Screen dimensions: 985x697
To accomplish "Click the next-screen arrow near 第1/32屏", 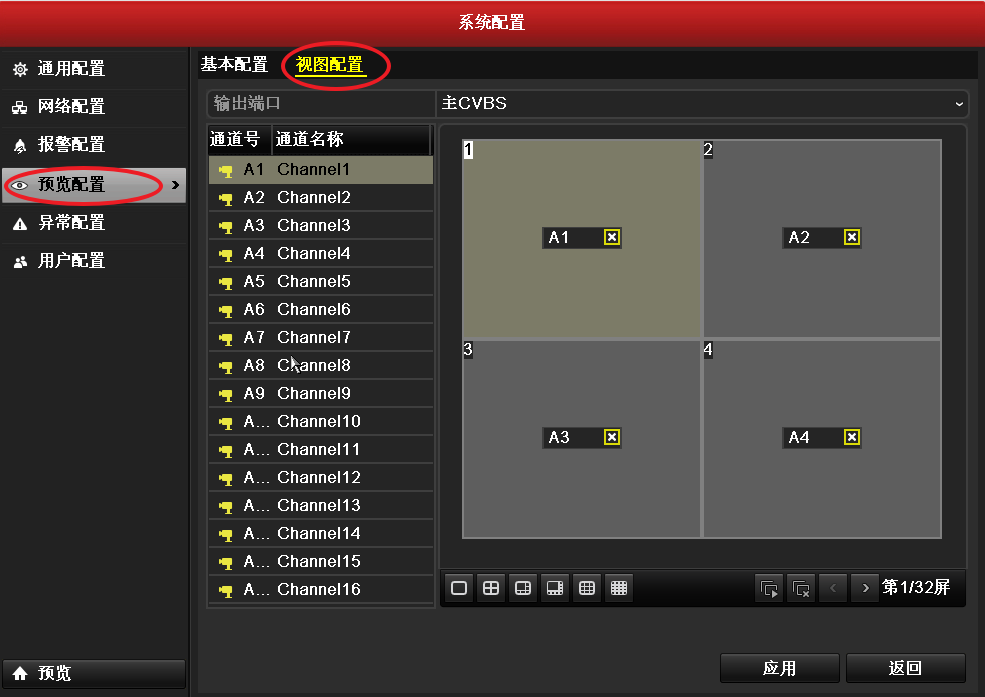I will pyautogui.click(x=864, y=588).
